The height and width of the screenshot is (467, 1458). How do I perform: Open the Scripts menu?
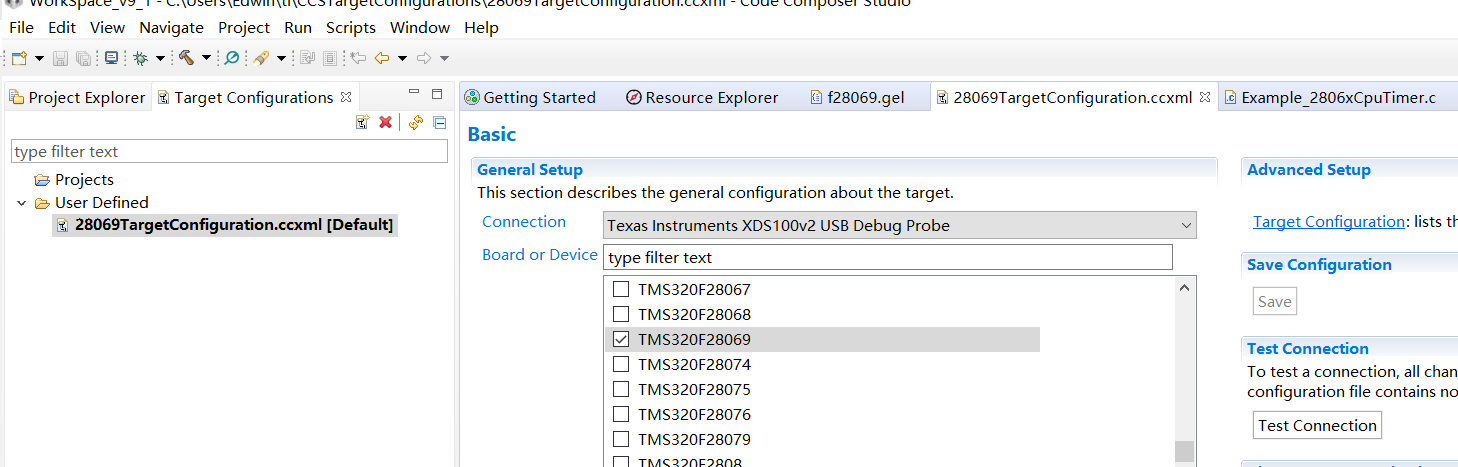tap(350, 28)
